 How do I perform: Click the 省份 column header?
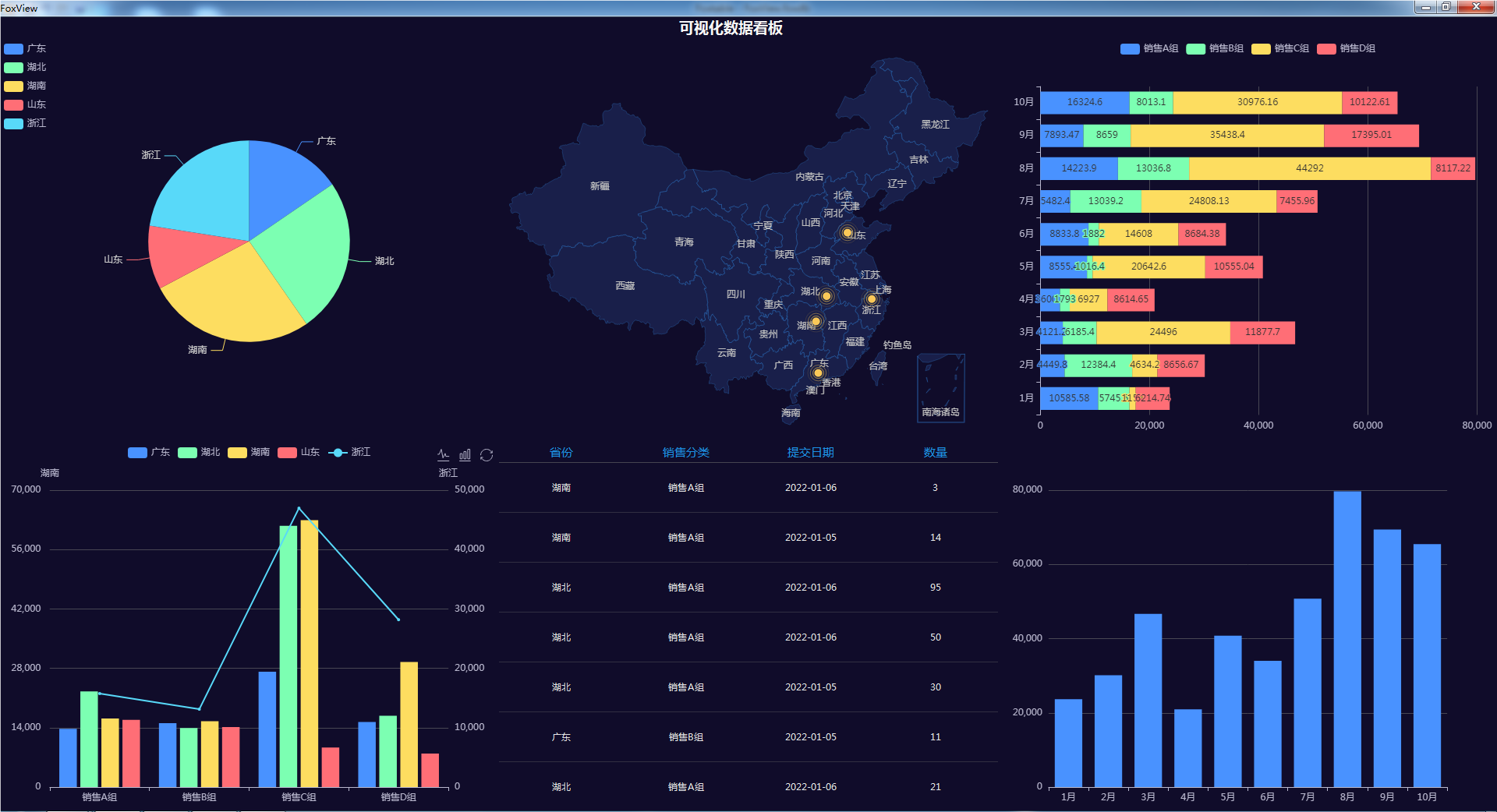(x=561, y=452)
